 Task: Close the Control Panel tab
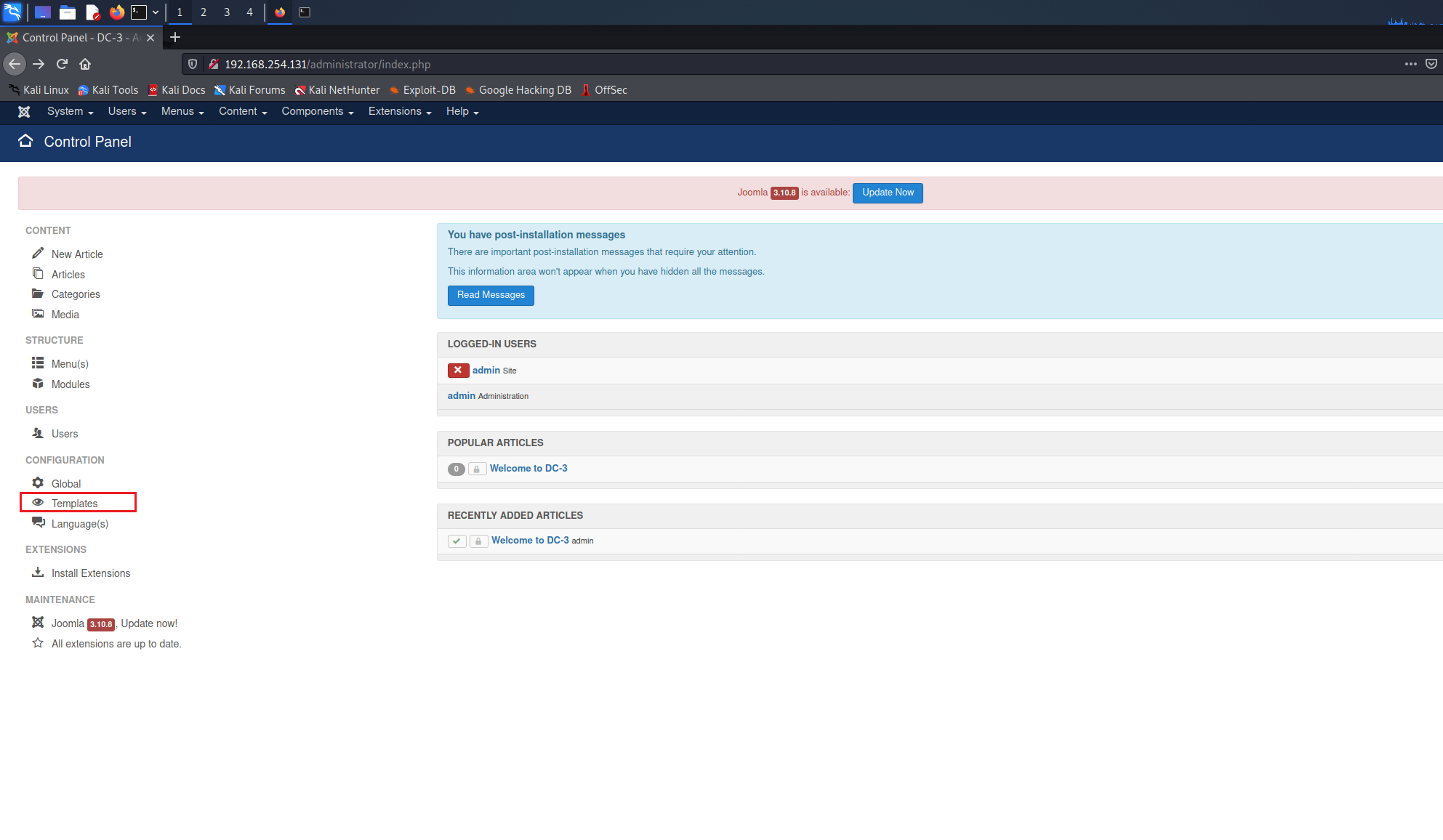click(x=150, y=38)
